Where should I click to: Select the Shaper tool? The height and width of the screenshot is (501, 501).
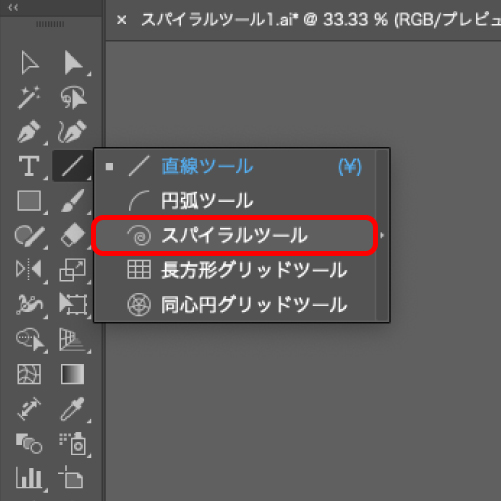(x=29, y=235)
